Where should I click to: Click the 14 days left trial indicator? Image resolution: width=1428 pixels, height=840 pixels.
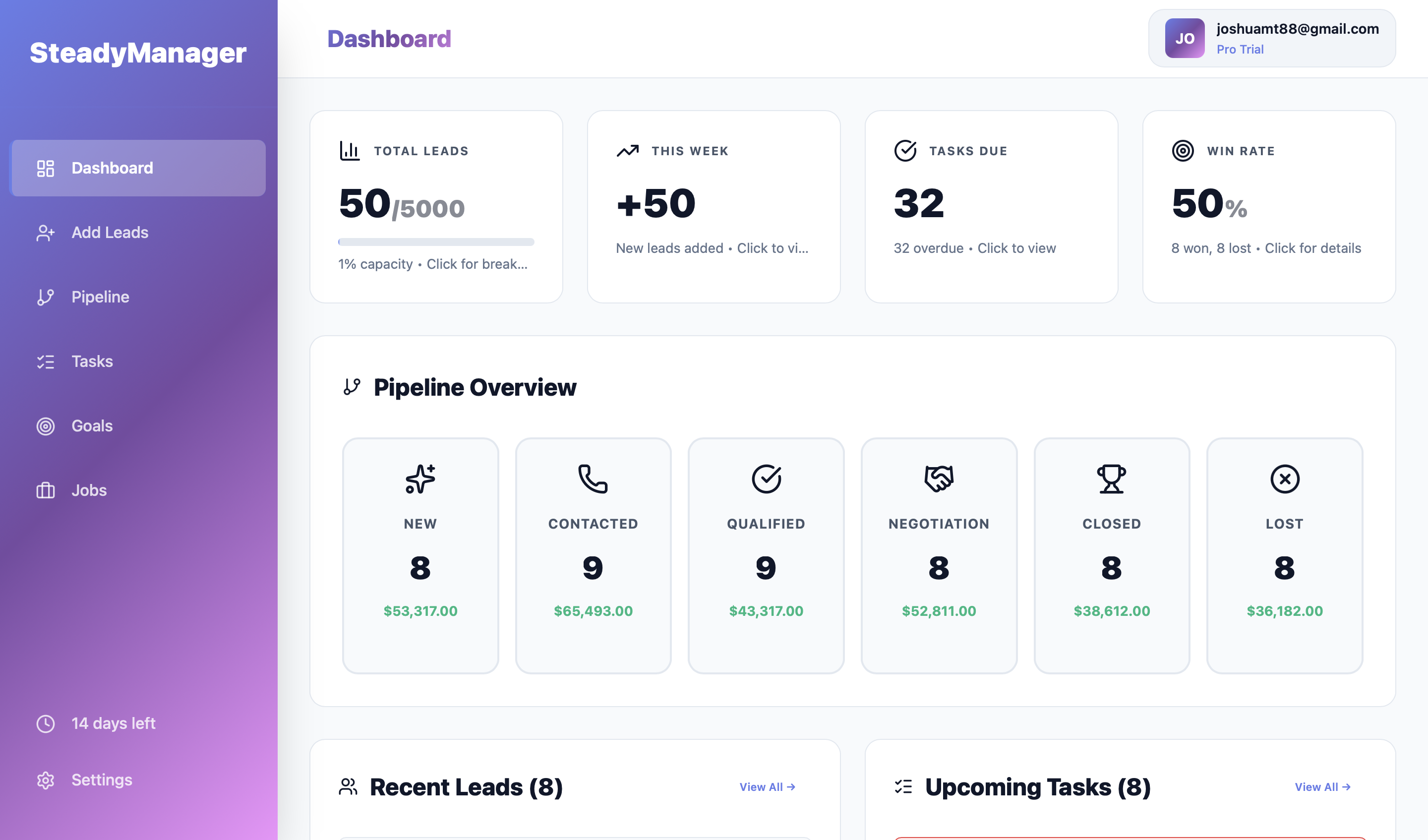click(113, 723)
